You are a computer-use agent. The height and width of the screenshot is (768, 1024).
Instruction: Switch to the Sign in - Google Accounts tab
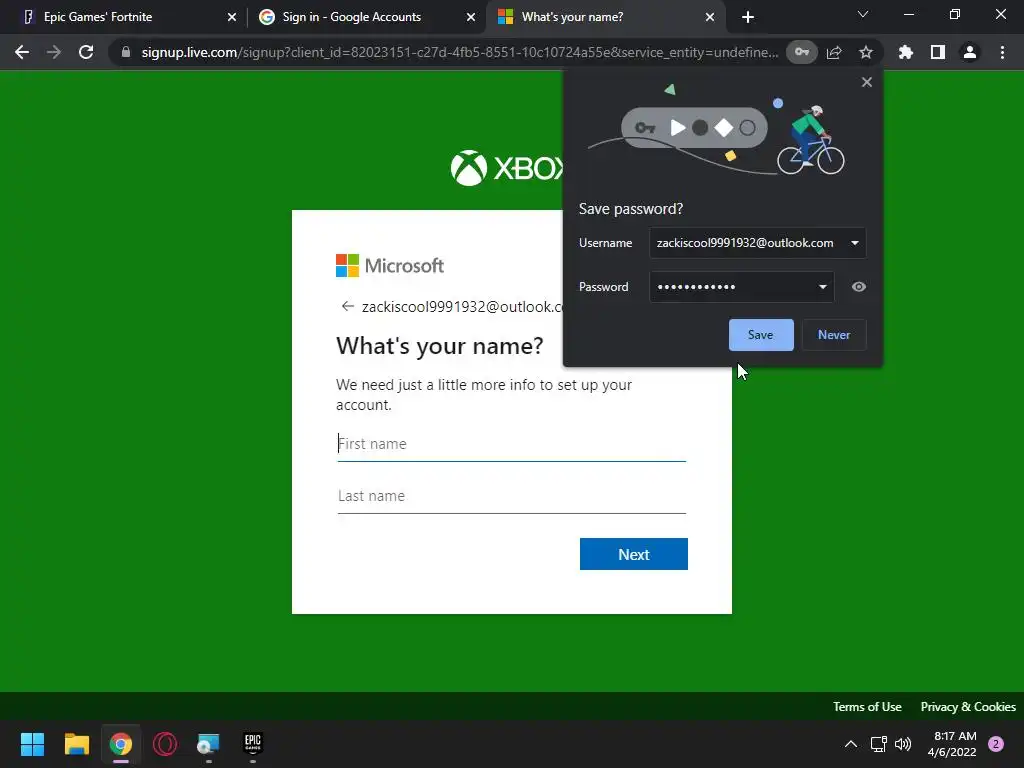click(366, 17)
